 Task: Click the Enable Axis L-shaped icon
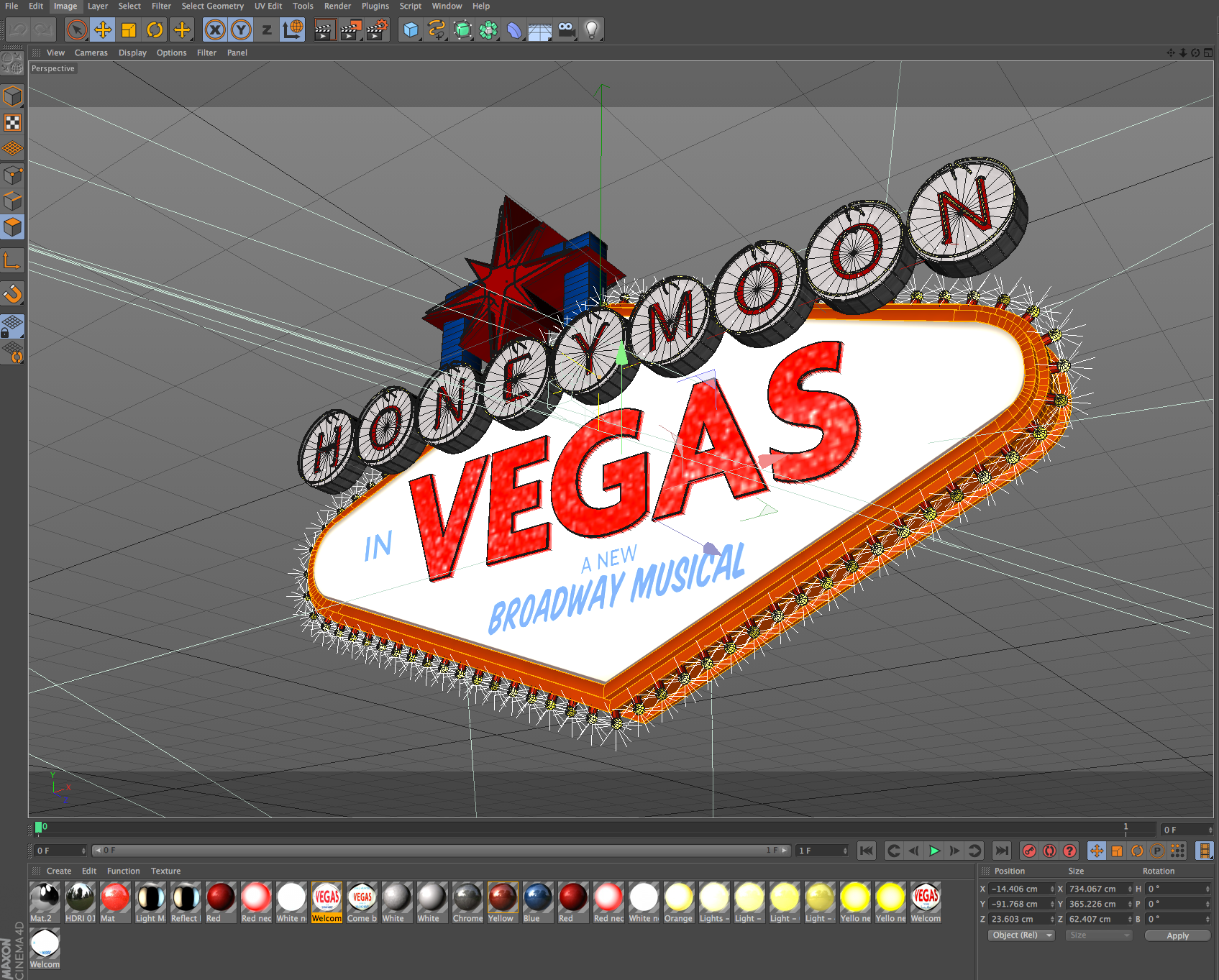tap(12, 260)
